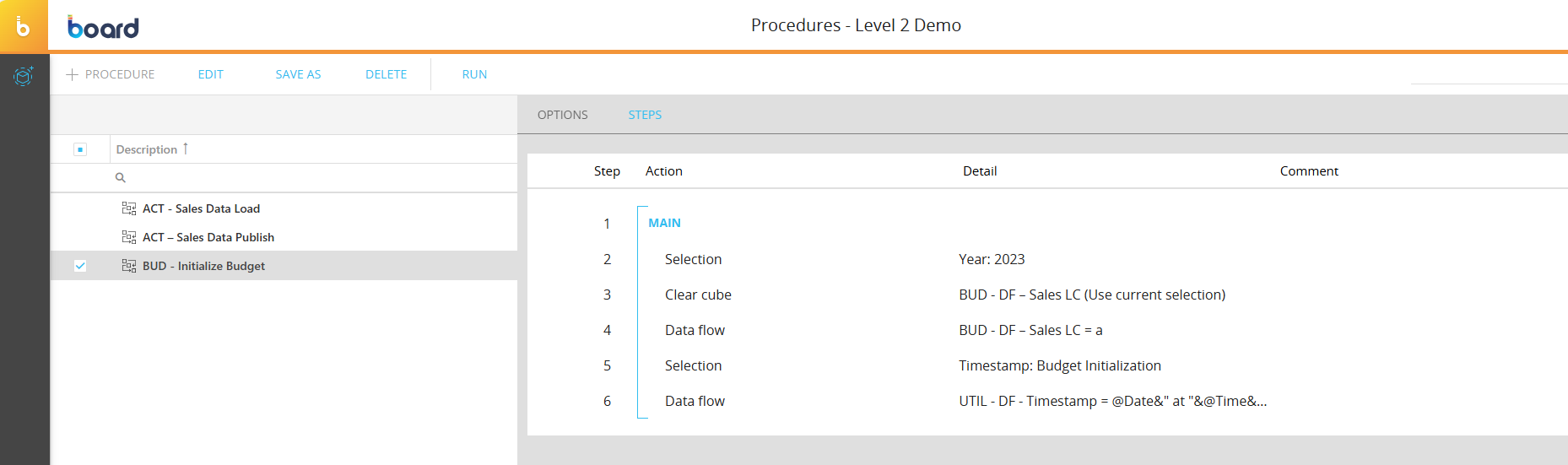Click the plus icon to add procedure
This screenshot has height=465, width=1568.
pyautogui.click(x=73, y=74)
